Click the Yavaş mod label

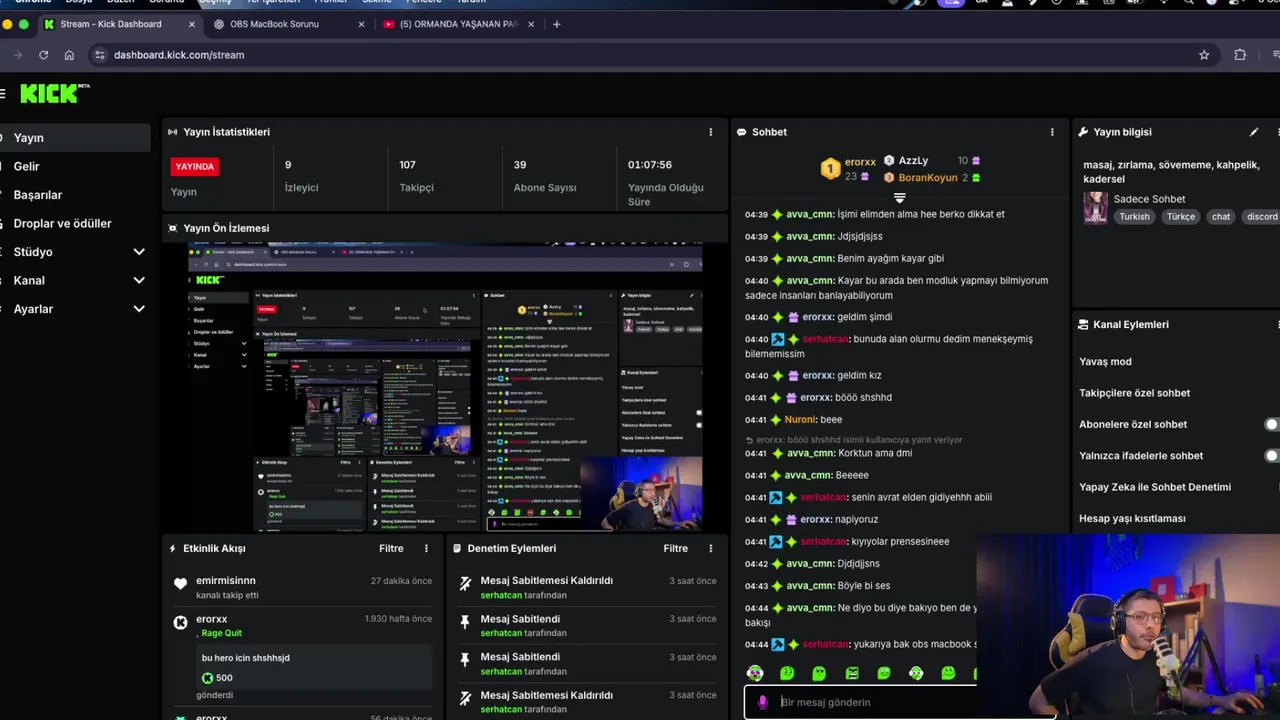pyautogui.click(x=1105, y=361)
